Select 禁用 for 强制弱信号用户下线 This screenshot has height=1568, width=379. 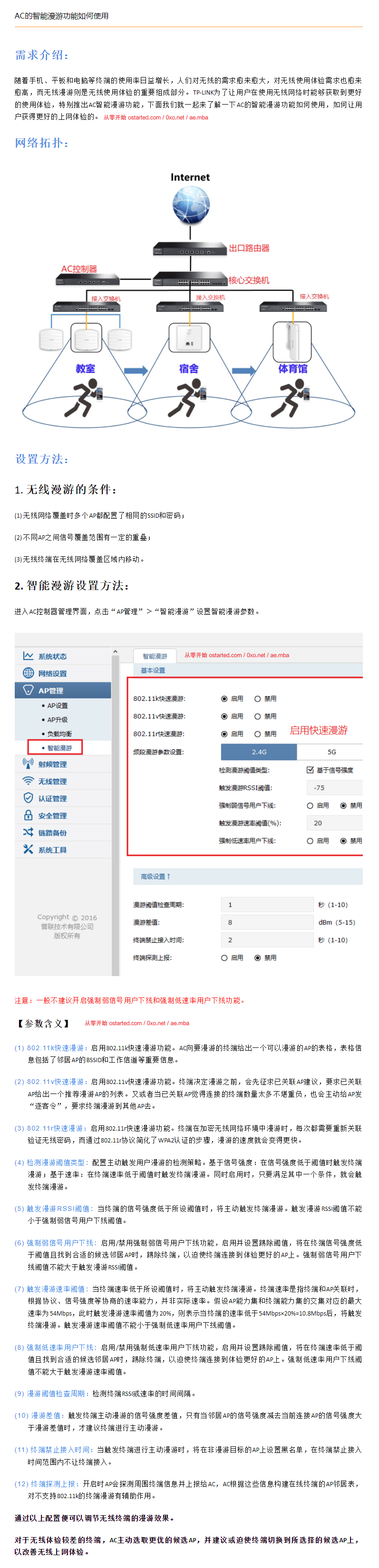[343, 805]
